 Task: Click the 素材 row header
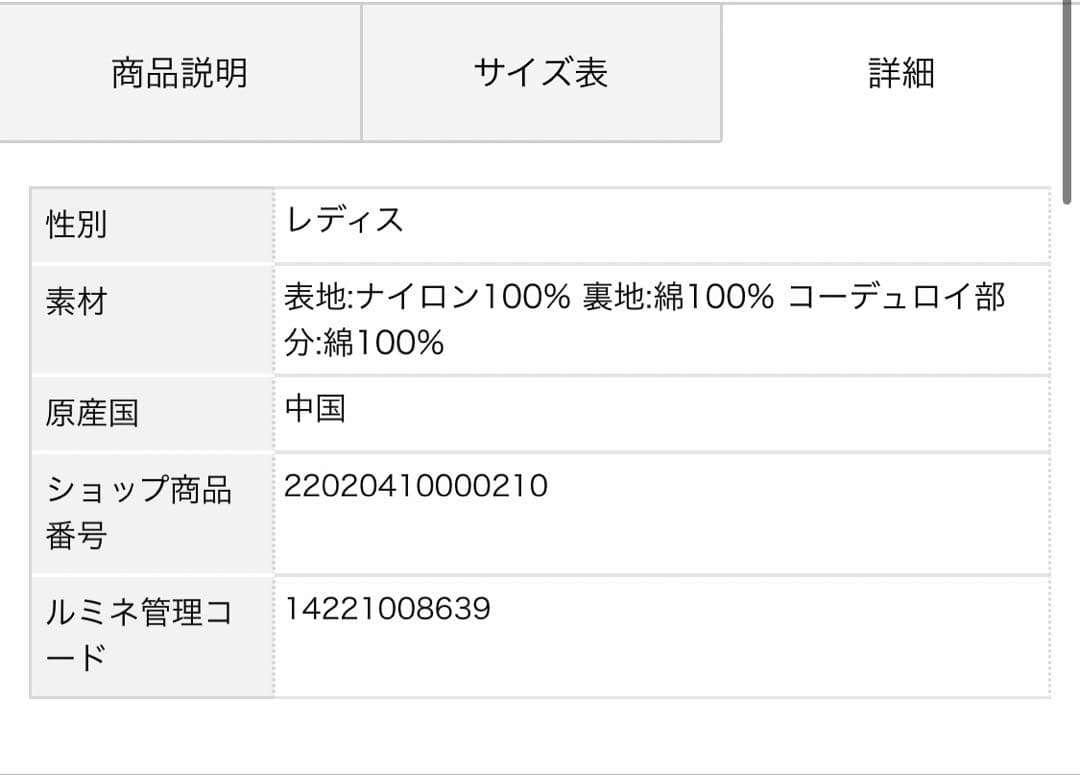coord(75,303)
